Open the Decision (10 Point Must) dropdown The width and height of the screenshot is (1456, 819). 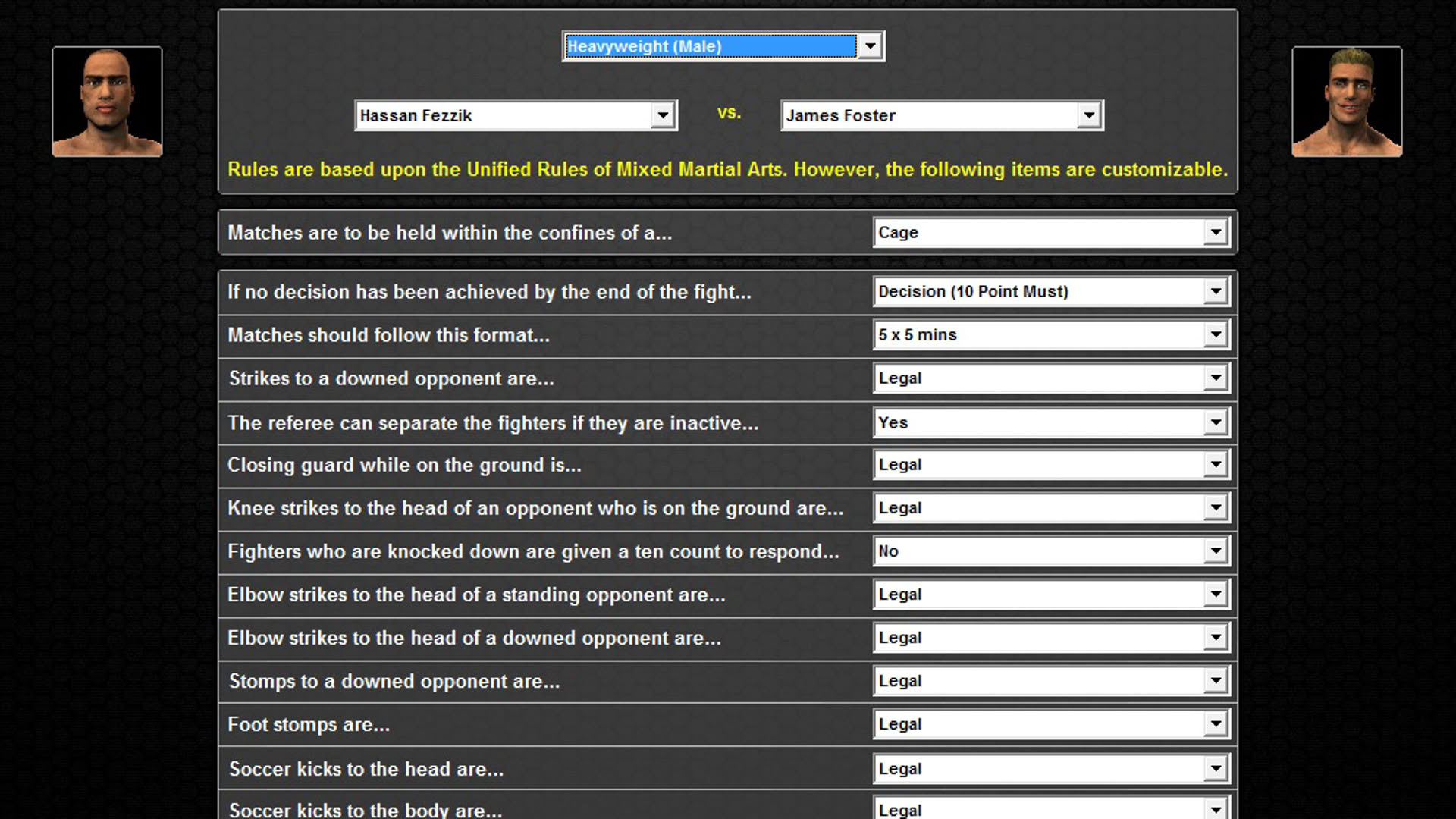pos(1051,291)
